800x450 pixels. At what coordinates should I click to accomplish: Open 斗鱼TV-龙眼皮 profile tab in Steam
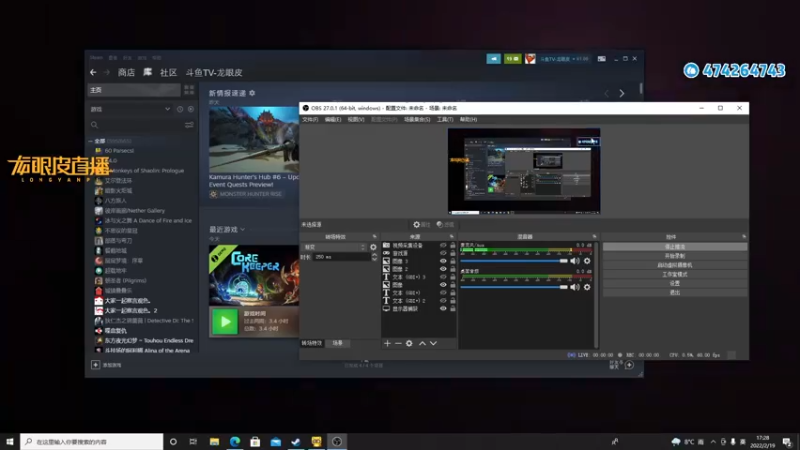pyautogui.click(x=214, y=72)
